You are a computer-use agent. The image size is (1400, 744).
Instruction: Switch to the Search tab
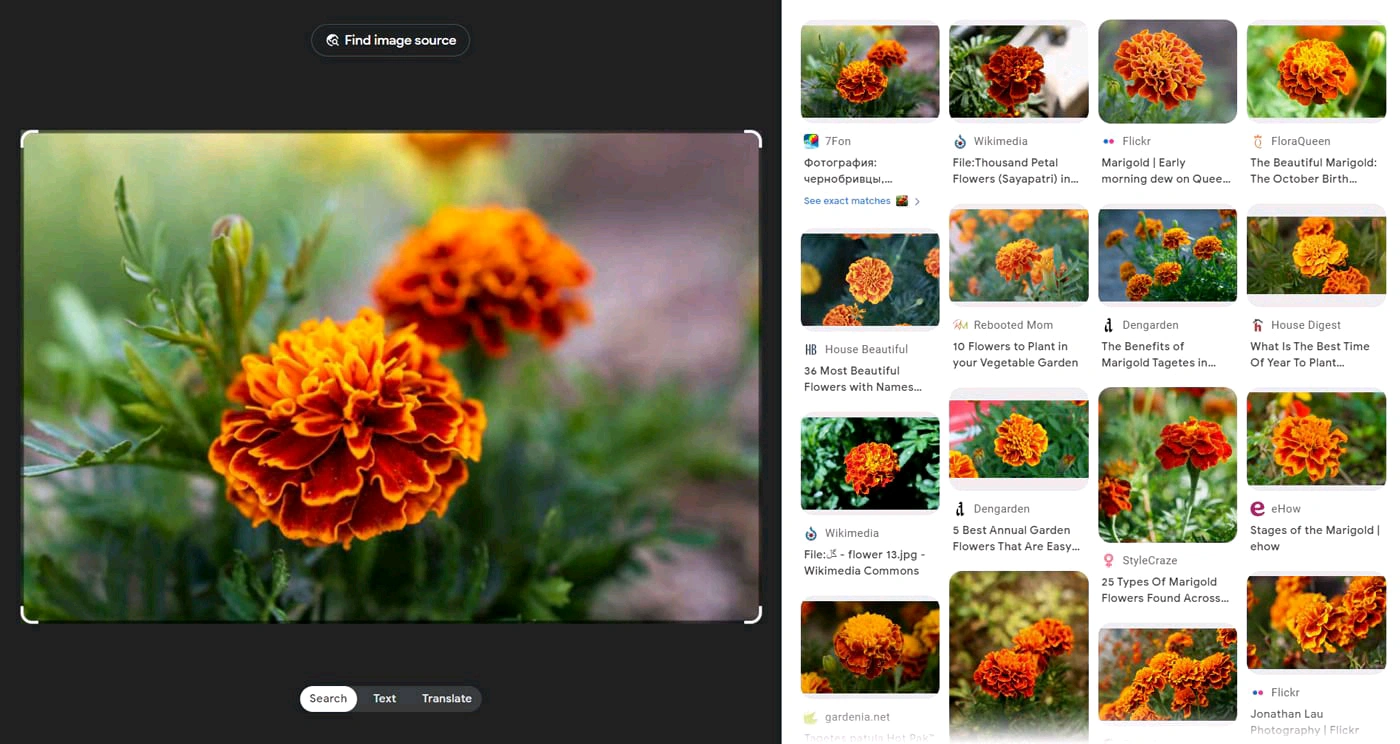coord(328,698)
